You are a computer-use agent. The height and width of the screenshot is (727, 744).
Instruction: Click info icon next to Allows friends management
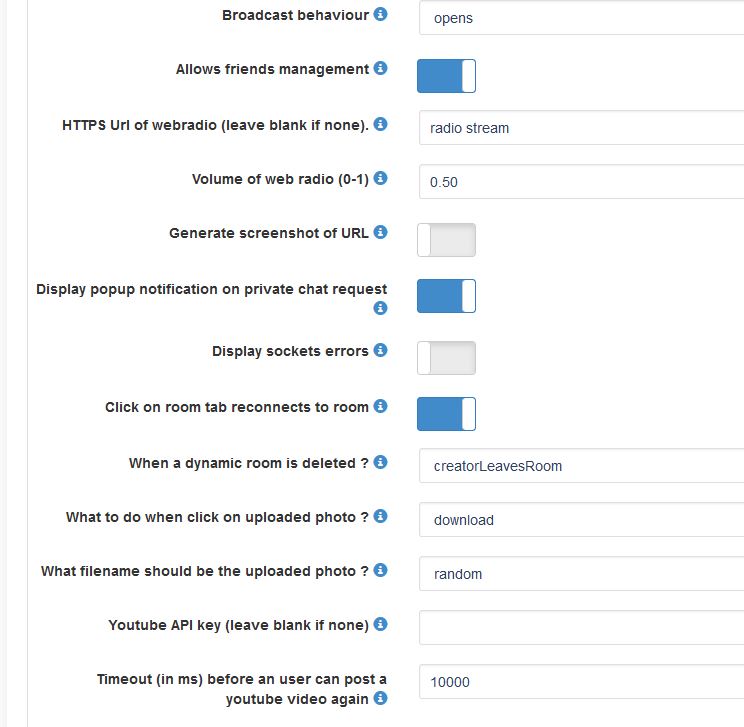pos(380,69)
